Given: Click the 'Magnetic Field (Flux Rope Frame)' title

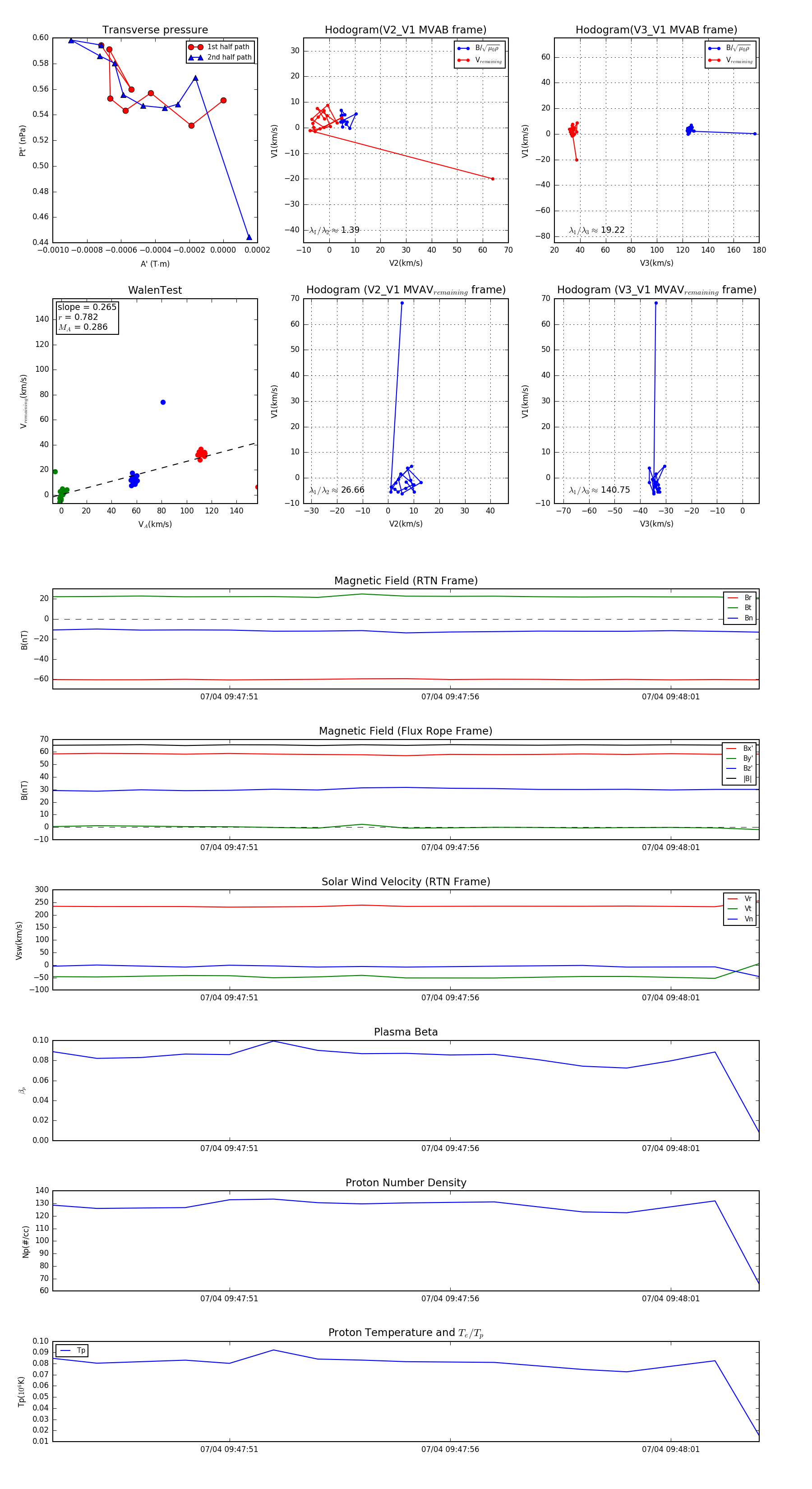Looking at the screenshot, I should [406, 731].
